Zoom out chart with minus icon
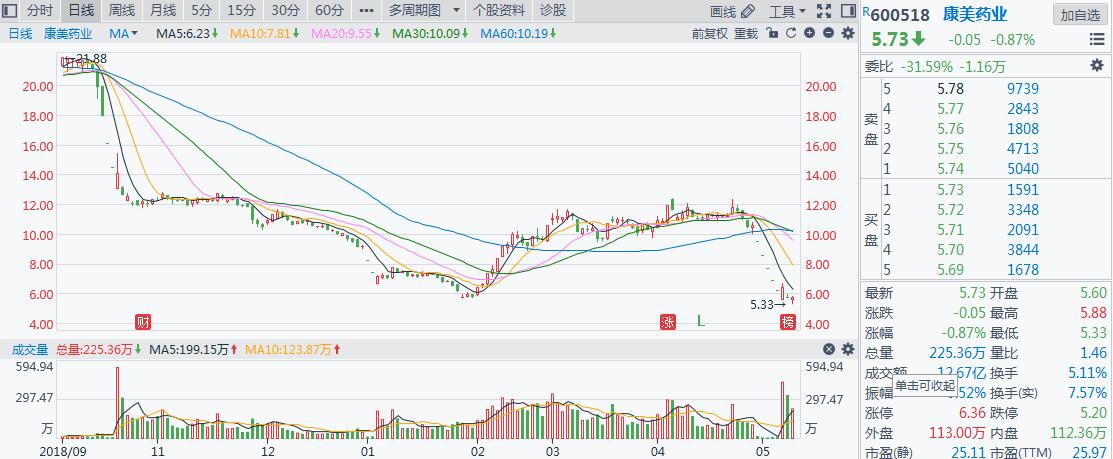 pyautogui.click(x=828, y=33)
